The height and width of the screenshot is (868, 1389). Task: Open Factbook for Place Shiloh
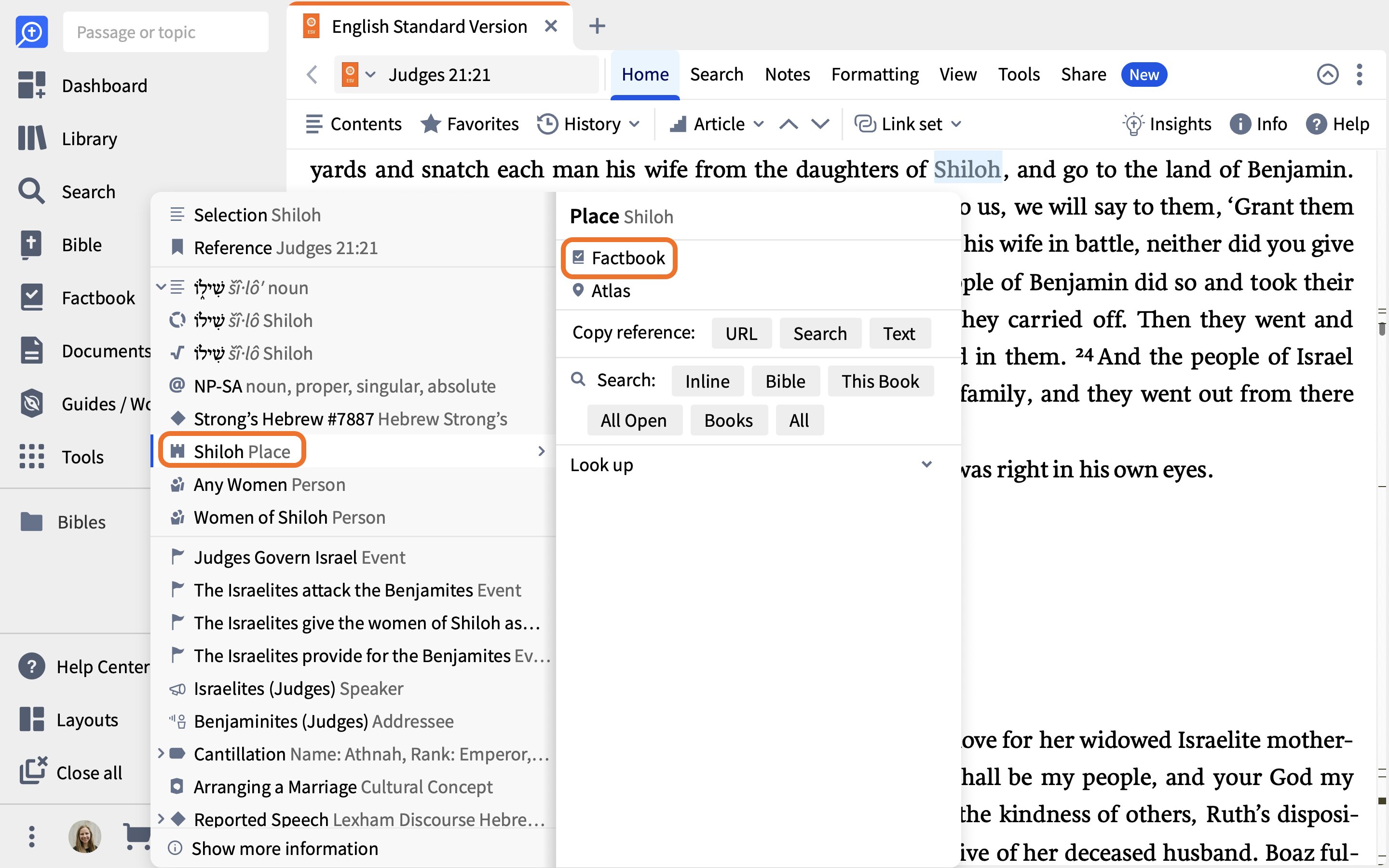coord(619,258)
